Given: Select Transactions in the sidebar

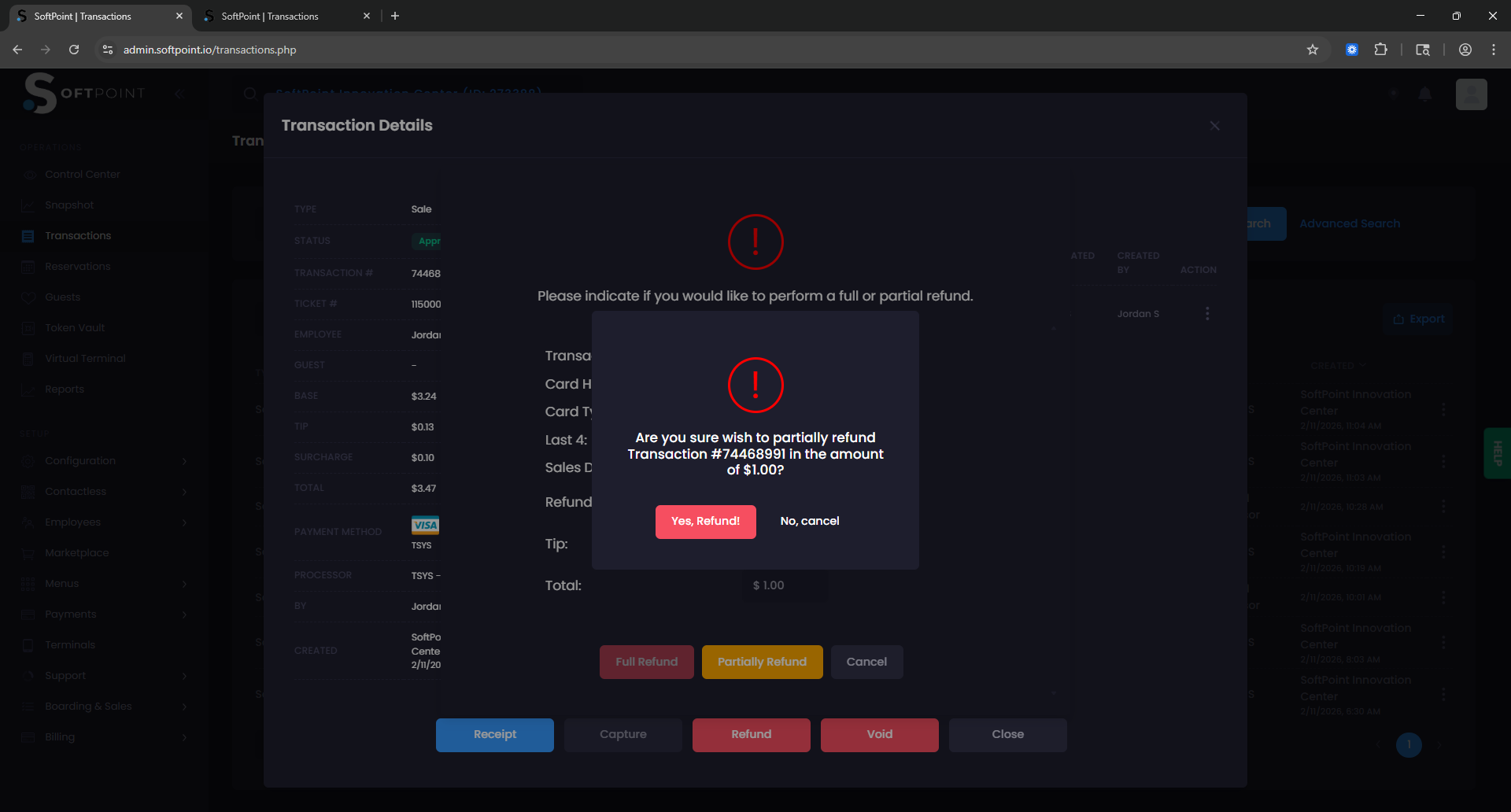Looking at the screenshot, I should 77,235.
